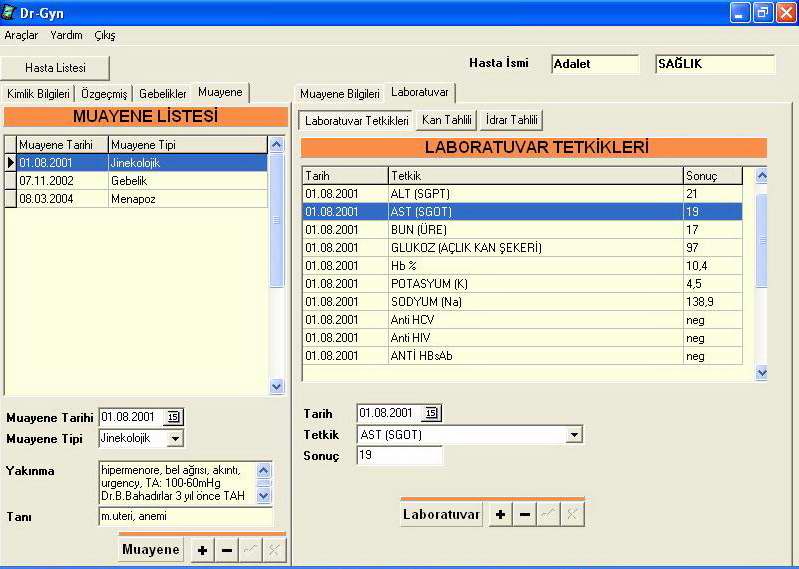Open the Yardım menu
Image resolution: width=799 pixels, height=569 pixels.
click(67, 35)
